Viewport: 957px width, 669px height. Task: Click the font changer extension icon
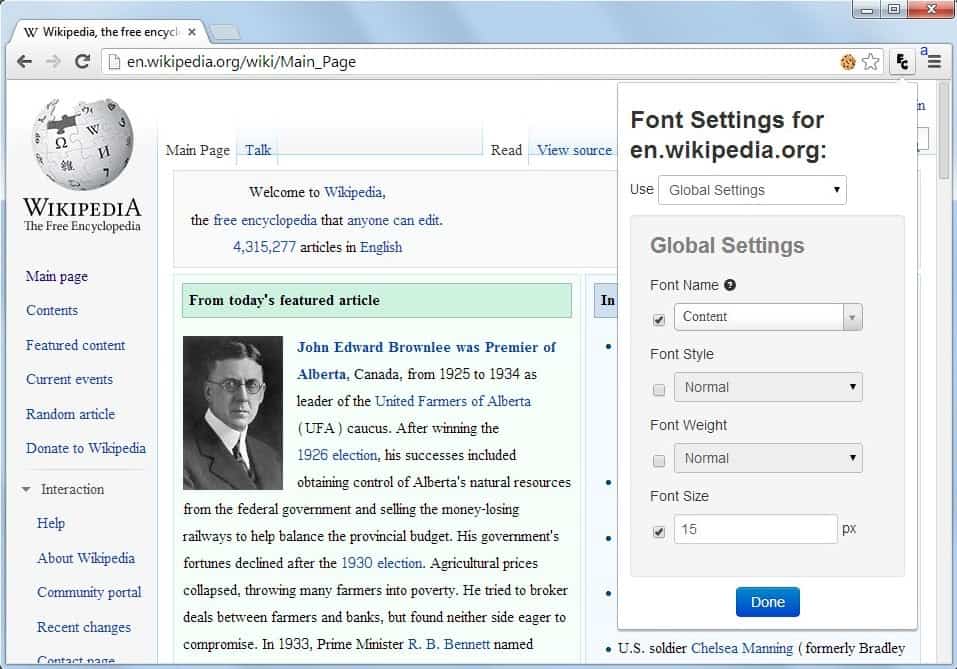[903, 62]
